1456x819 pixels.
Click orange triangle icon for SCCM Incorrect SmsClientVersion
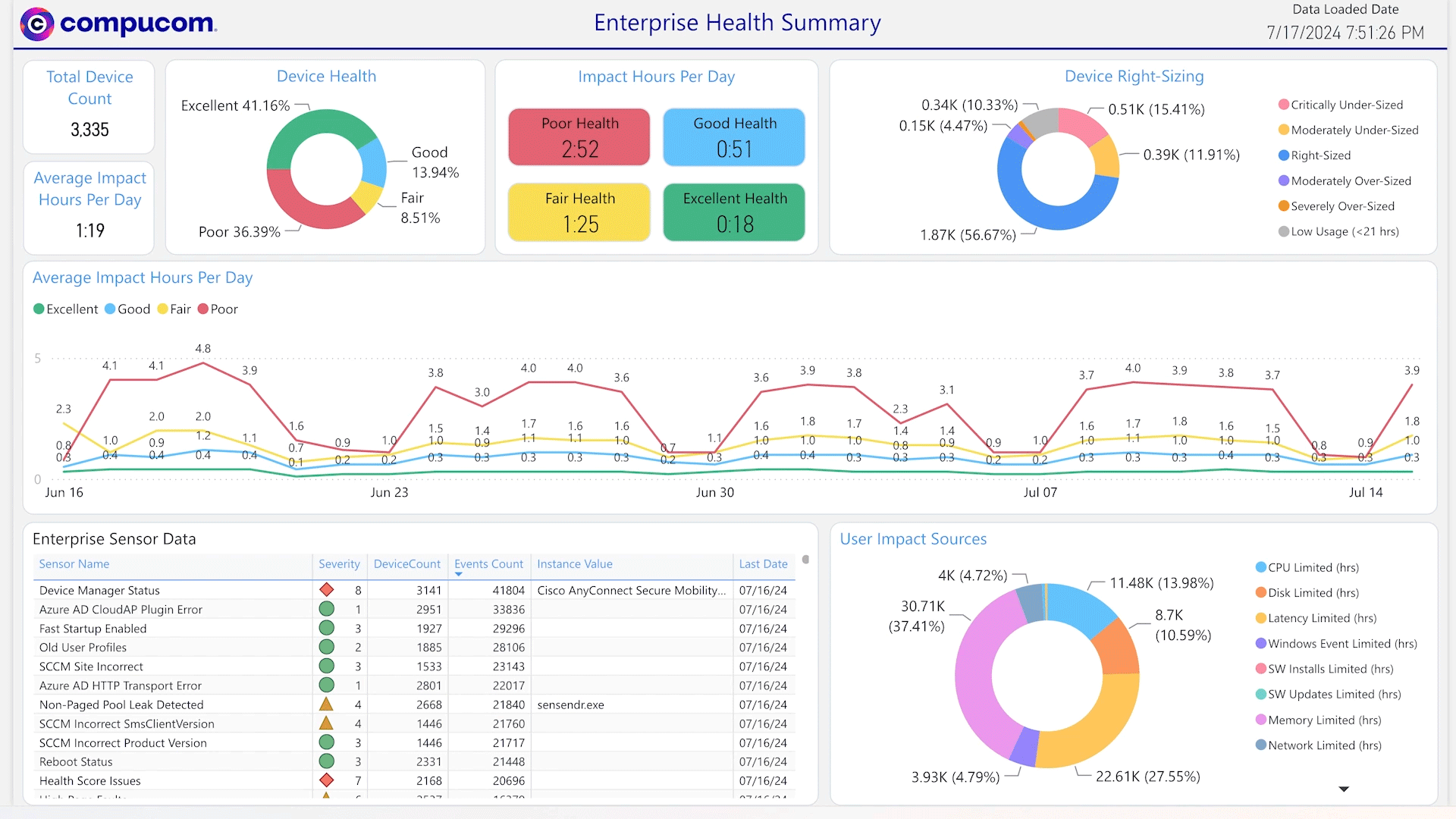coord(327,723)
